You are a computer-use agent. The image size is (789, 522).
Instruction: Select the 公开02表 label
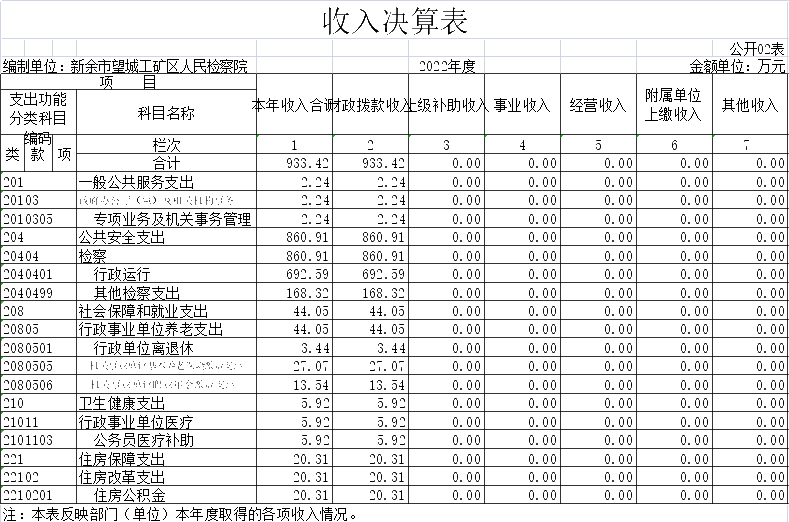point(757,49)
